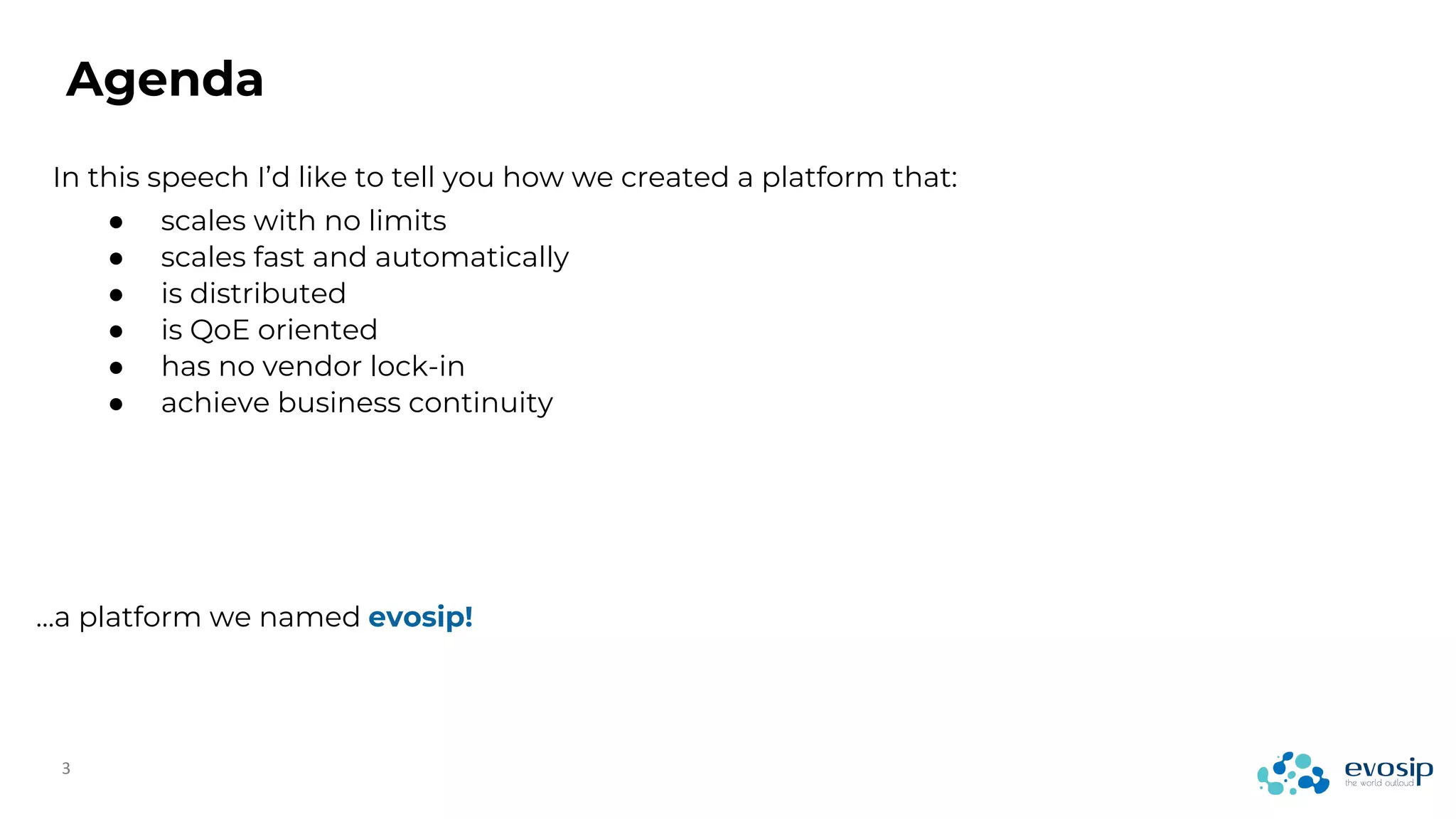This screenshot has width=1456, height=819.
Task: Click 'the world outloud' tagline under logo
Action: 1379,783
